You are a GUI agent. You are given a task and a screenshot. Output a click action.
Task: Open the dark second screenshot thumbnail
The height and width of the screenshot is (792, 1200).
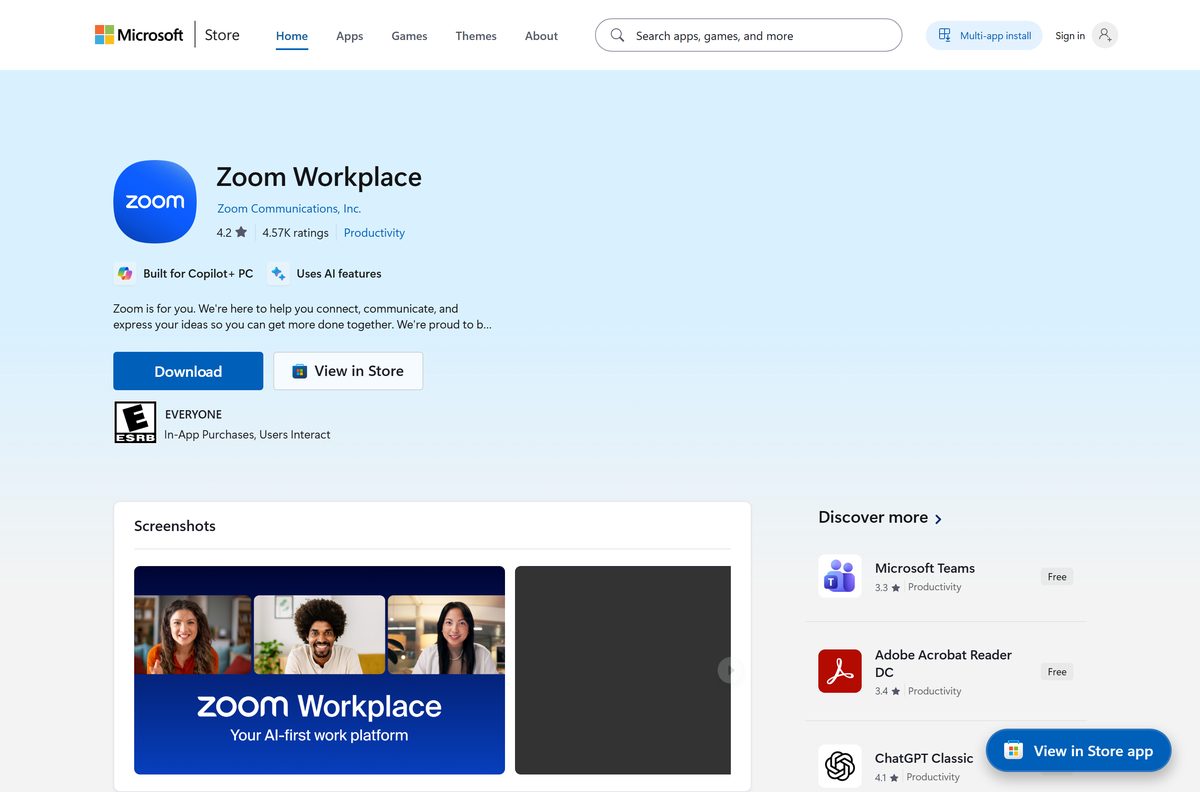tap(623, 670)
